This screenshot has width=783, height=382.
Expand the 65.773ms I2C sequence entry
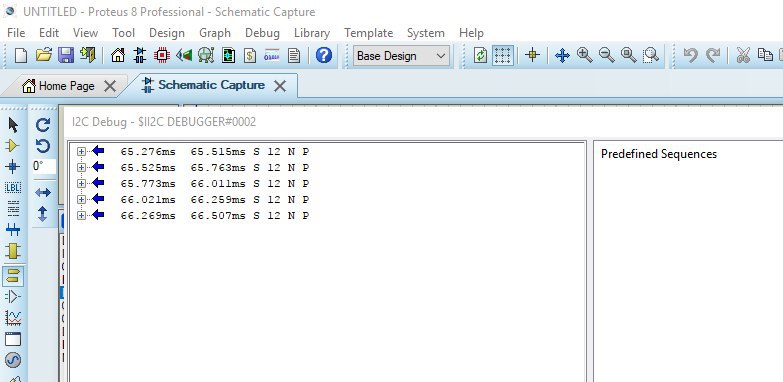coord(81,183)
